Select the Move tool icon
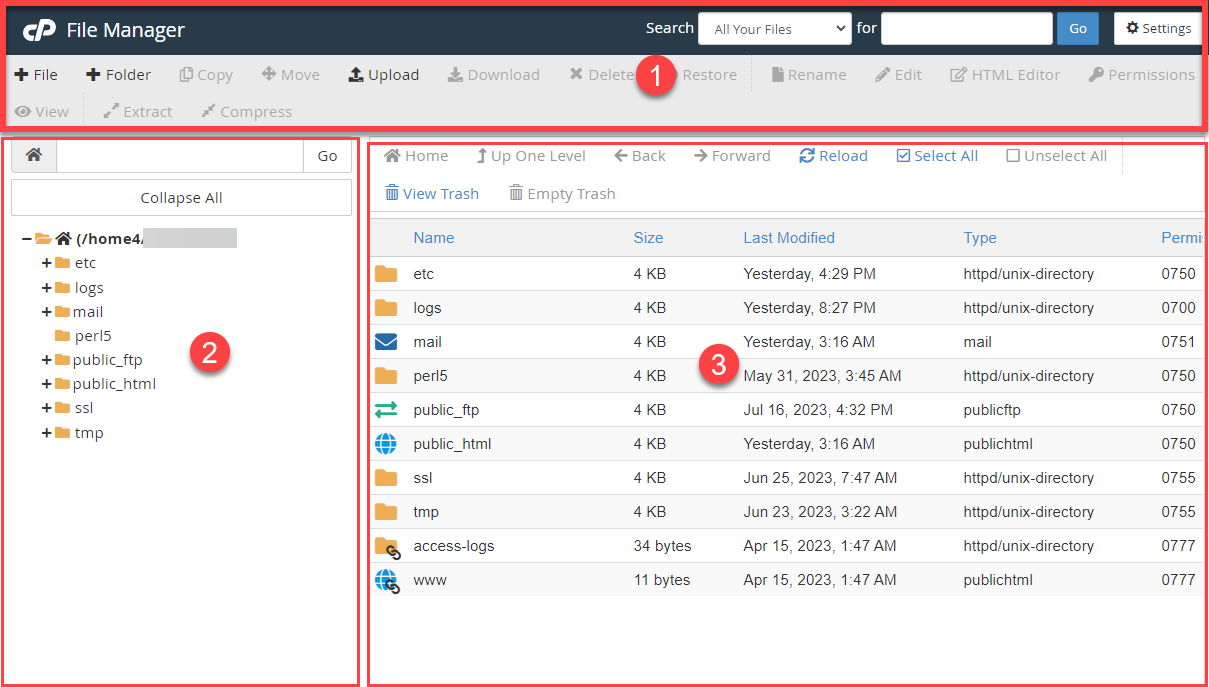Screen dimensions: 1209x687 tap(290, 74)
